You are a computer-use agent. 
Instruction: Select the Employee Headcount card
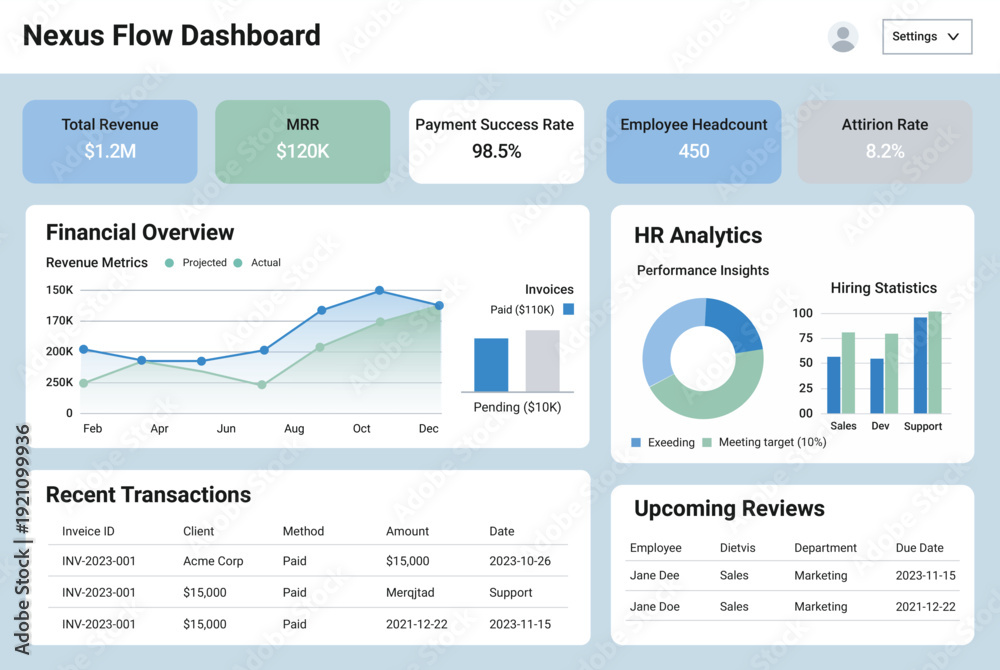[x=694, y=142]
